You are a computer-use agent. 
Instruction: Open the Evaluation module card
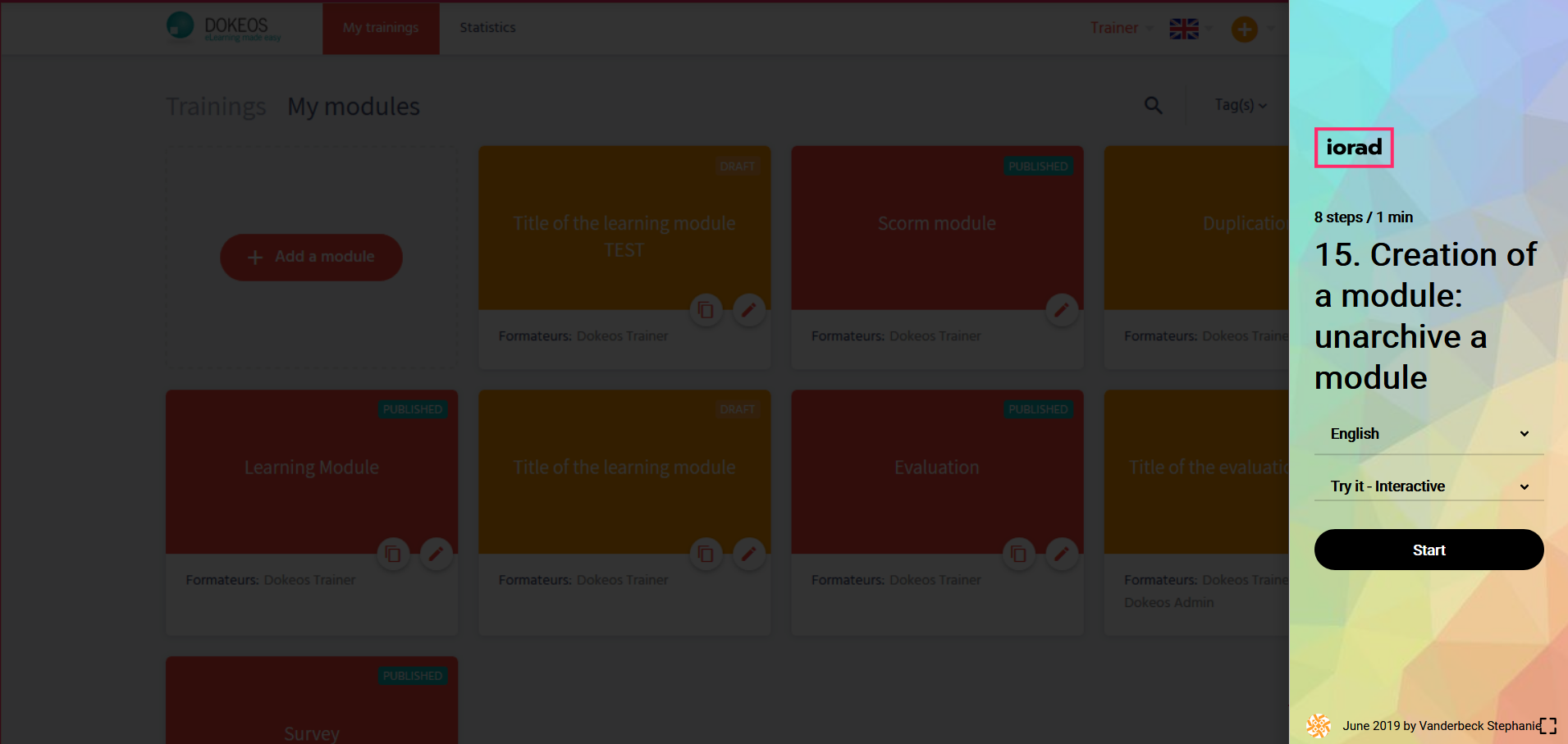coord(936,468)
